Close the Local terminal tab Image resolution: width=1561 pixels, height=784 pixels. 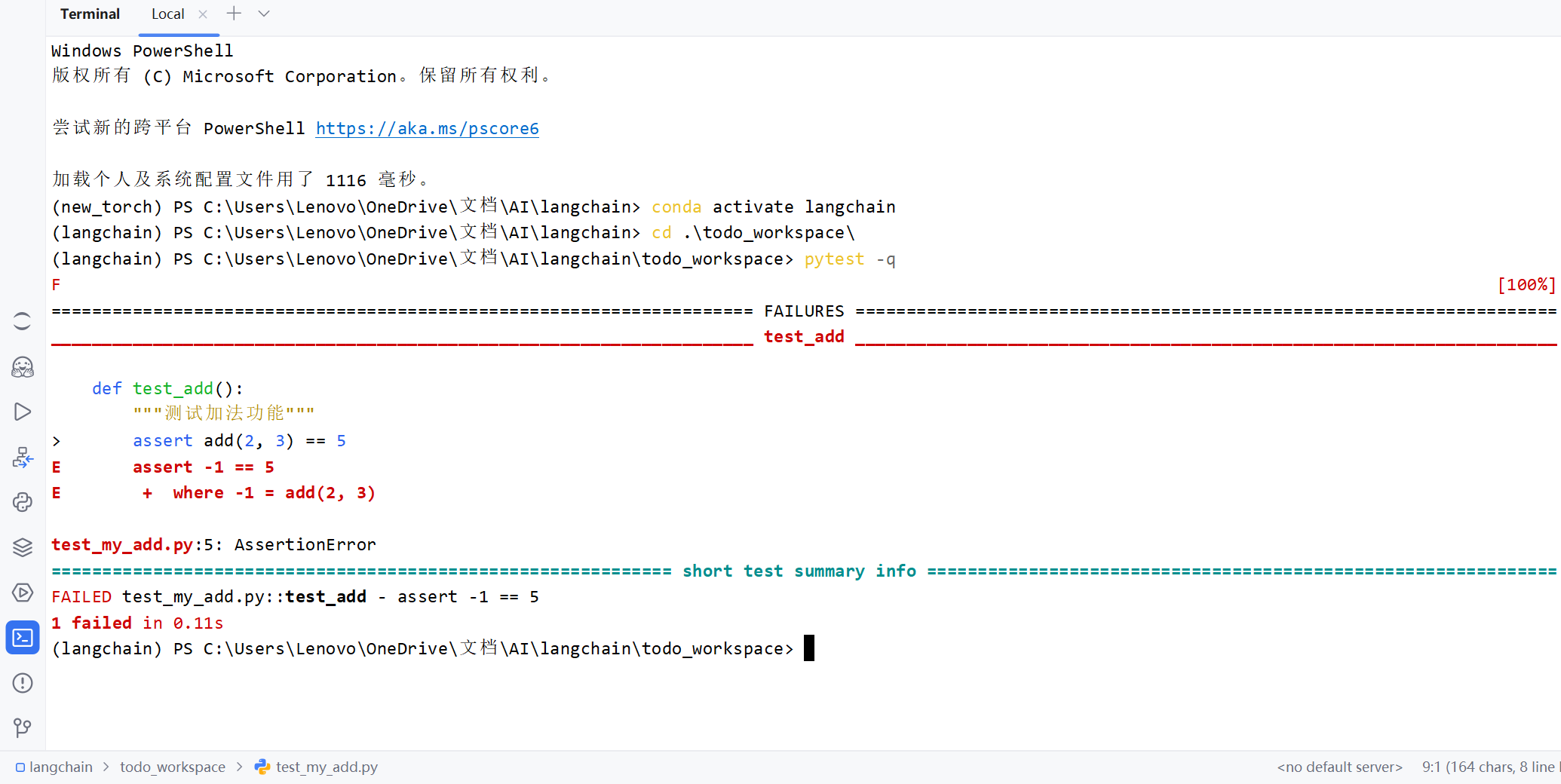tap(202, 14)
